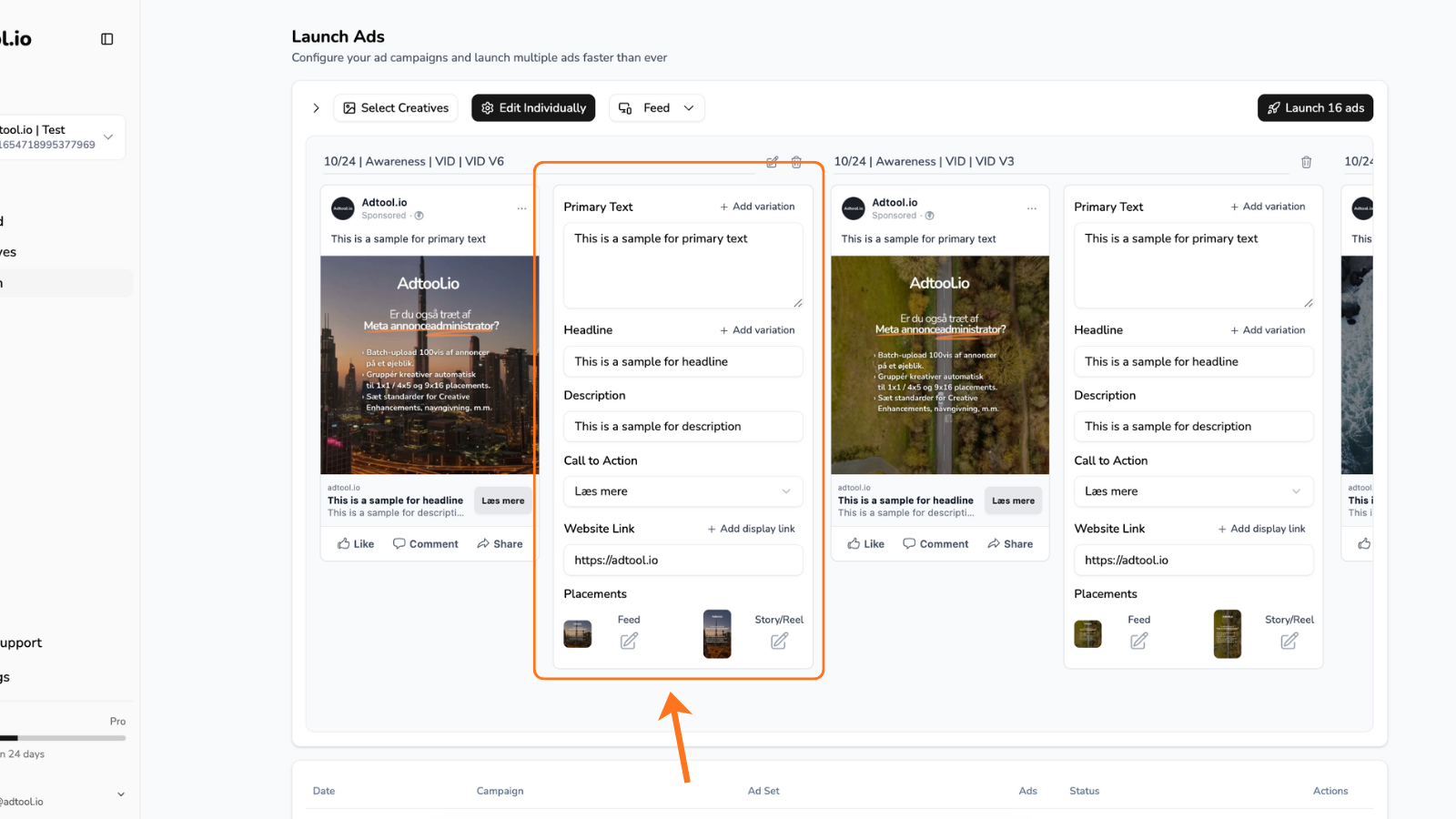Open Select Creatives

[396, 108]
